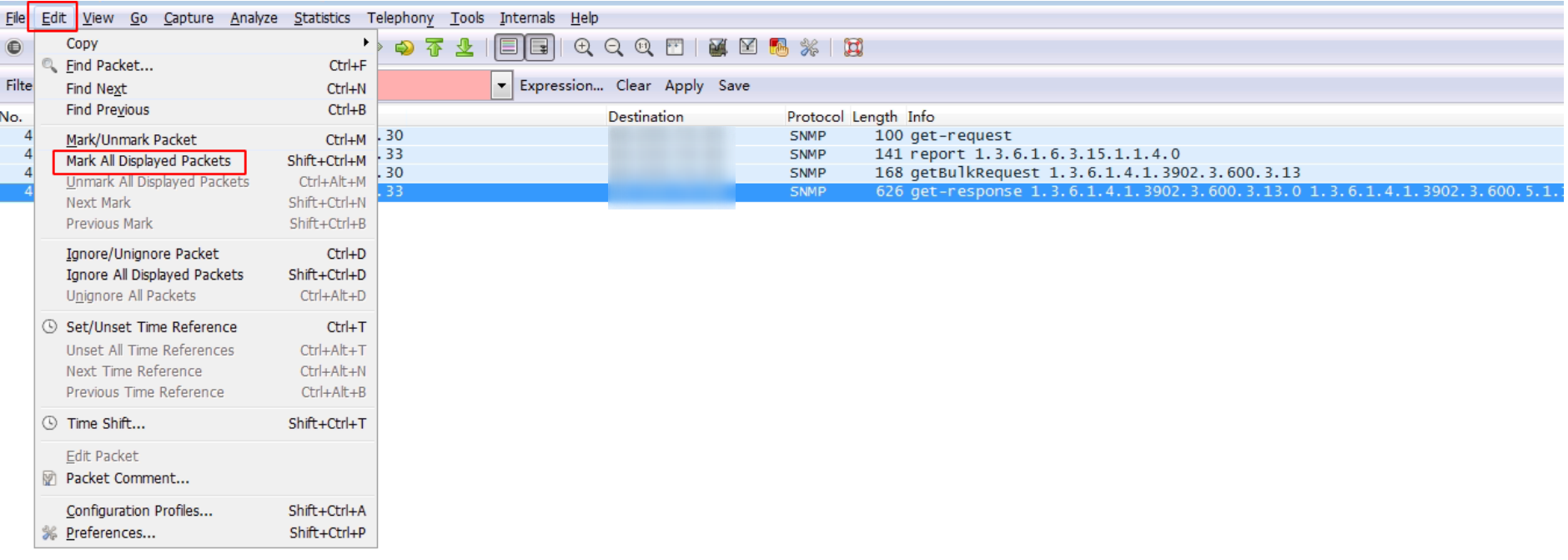
Task: Close the open Edit menu
Action: pos(53,18)
